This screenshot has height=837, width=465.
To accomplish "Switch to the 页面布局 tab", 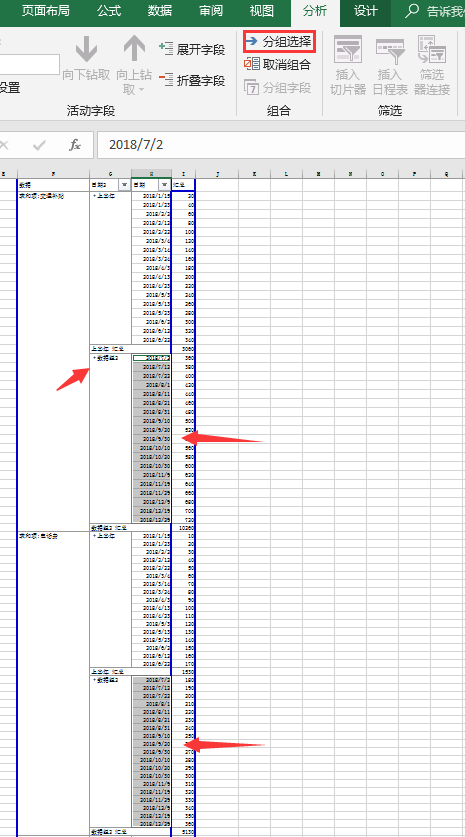I will point(45,11).
